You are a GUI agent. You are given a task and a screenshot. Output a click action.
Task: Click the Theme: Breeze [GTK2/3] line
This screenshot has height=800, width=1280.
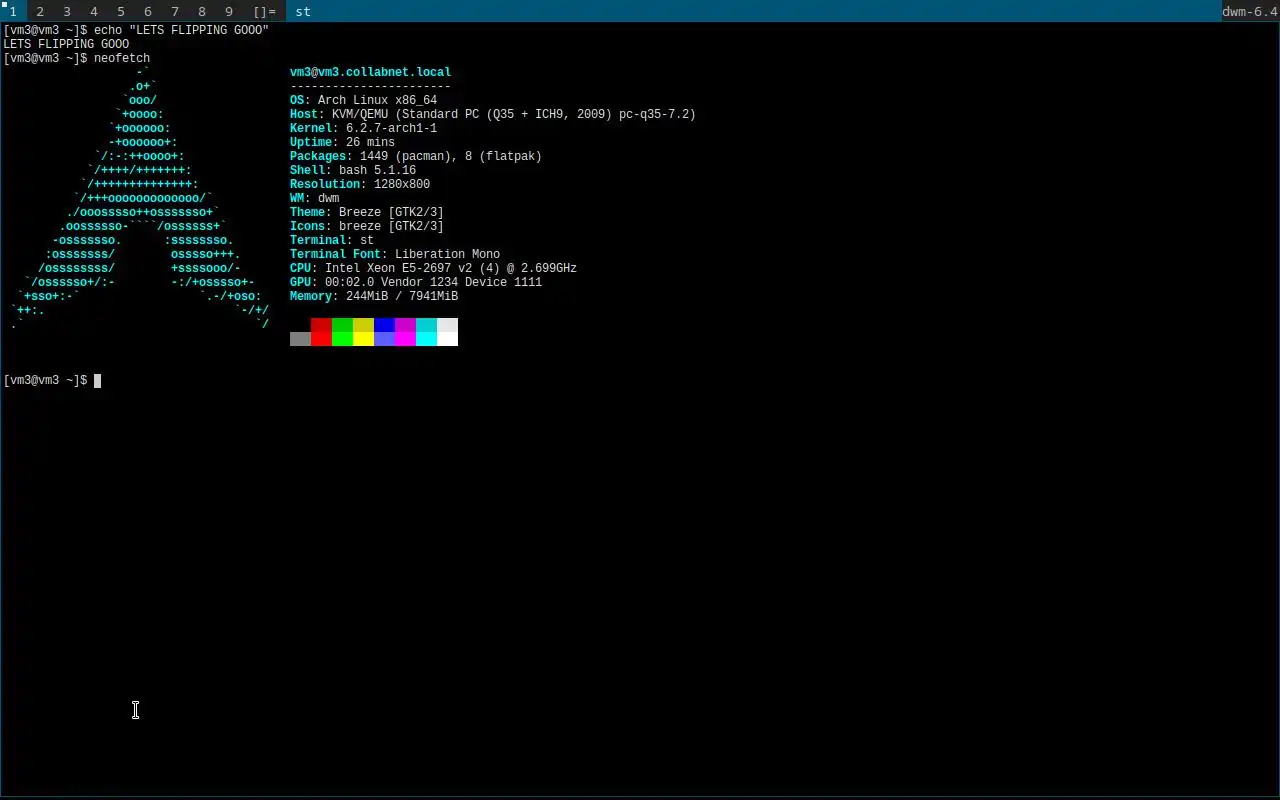[367, 212]
